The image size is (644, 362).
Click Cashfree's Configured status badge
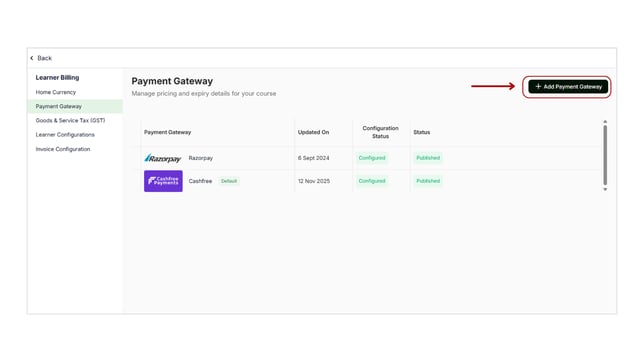372,181
